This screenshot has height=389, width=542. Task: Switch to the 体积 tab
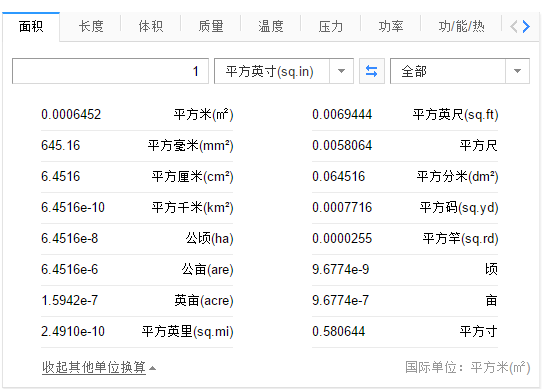coord(151,26)
